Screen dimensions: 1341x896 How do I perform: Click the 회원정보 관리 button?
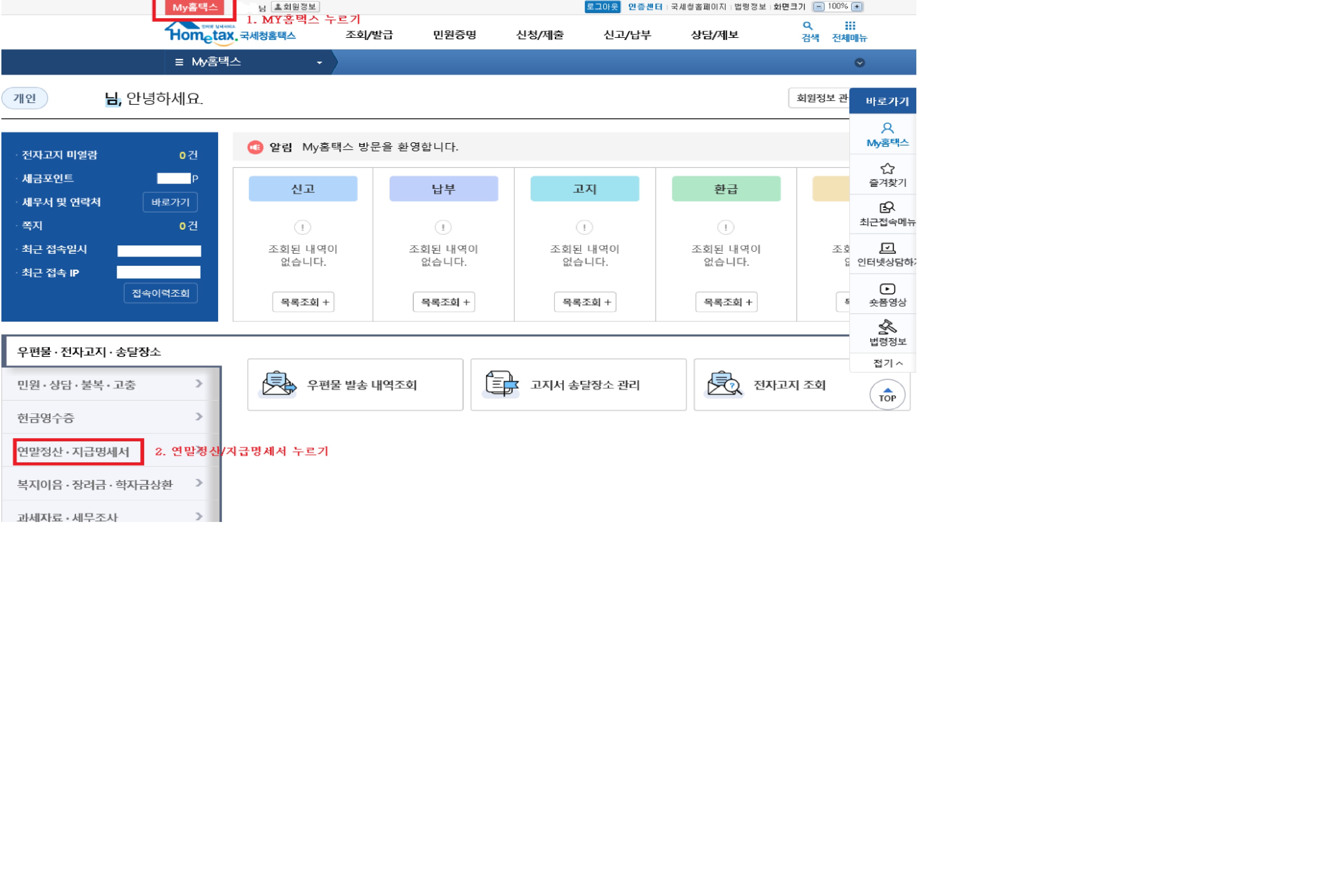point(818,98)
